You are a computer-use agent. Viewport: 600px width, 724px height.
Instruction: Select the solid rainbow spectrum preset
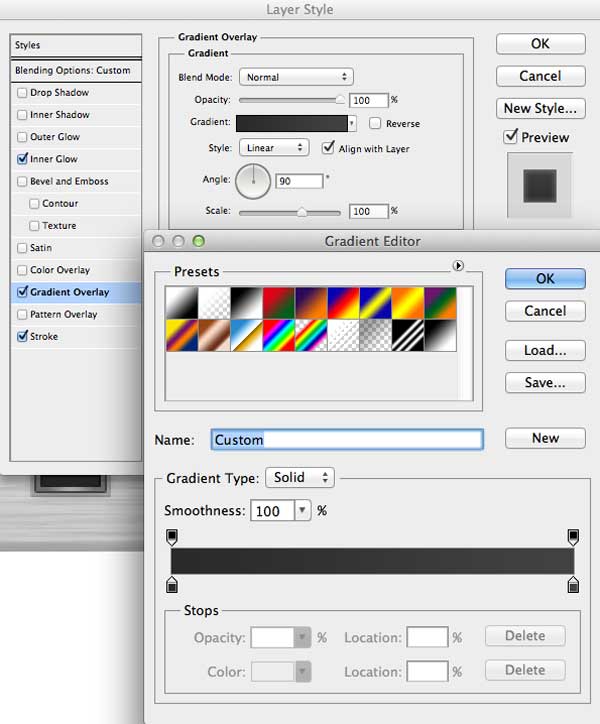[x=279, y=336]
